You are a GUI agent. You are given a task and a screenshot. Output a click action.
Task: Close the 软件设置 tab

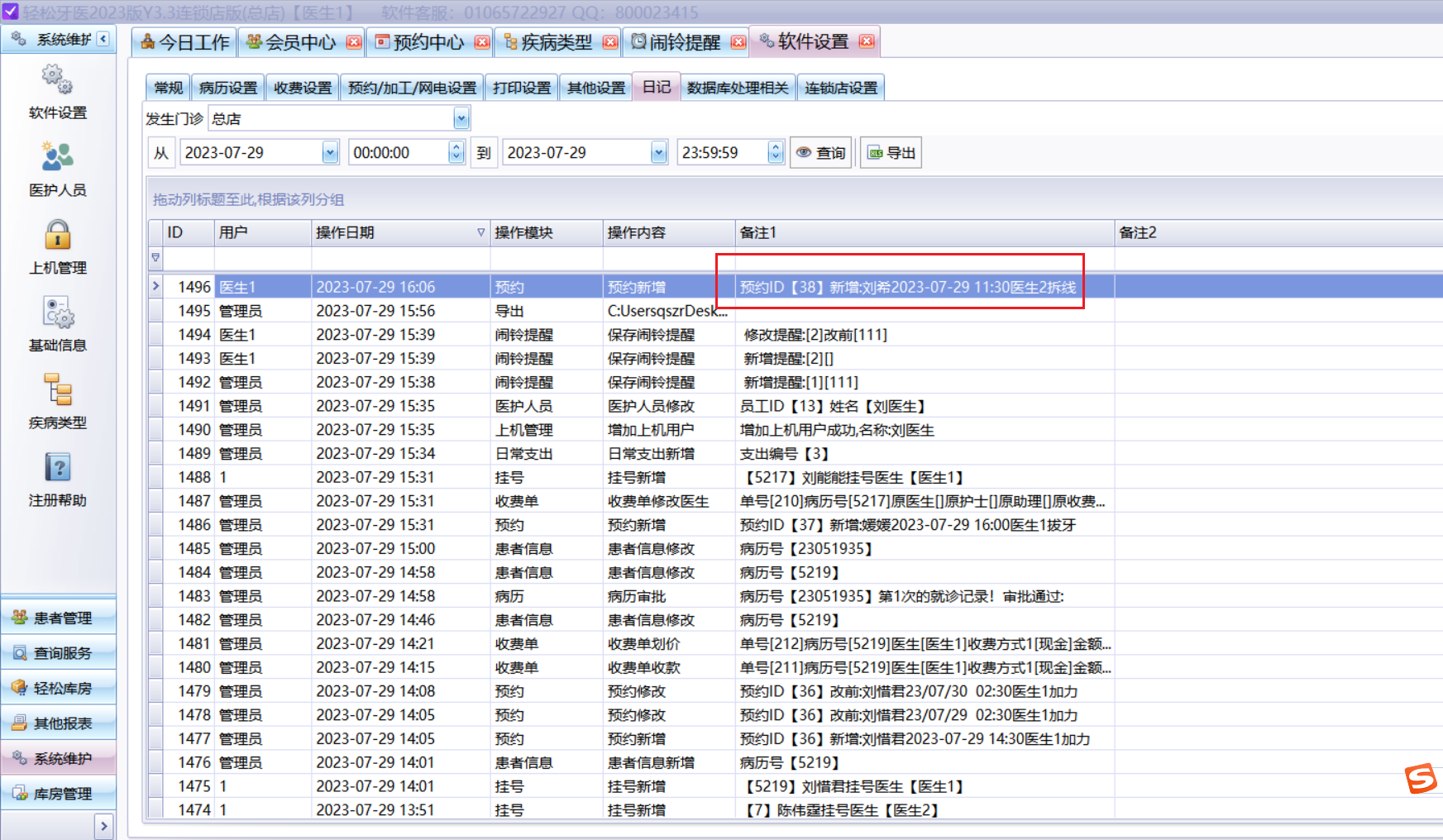click(x=867, y=41)
